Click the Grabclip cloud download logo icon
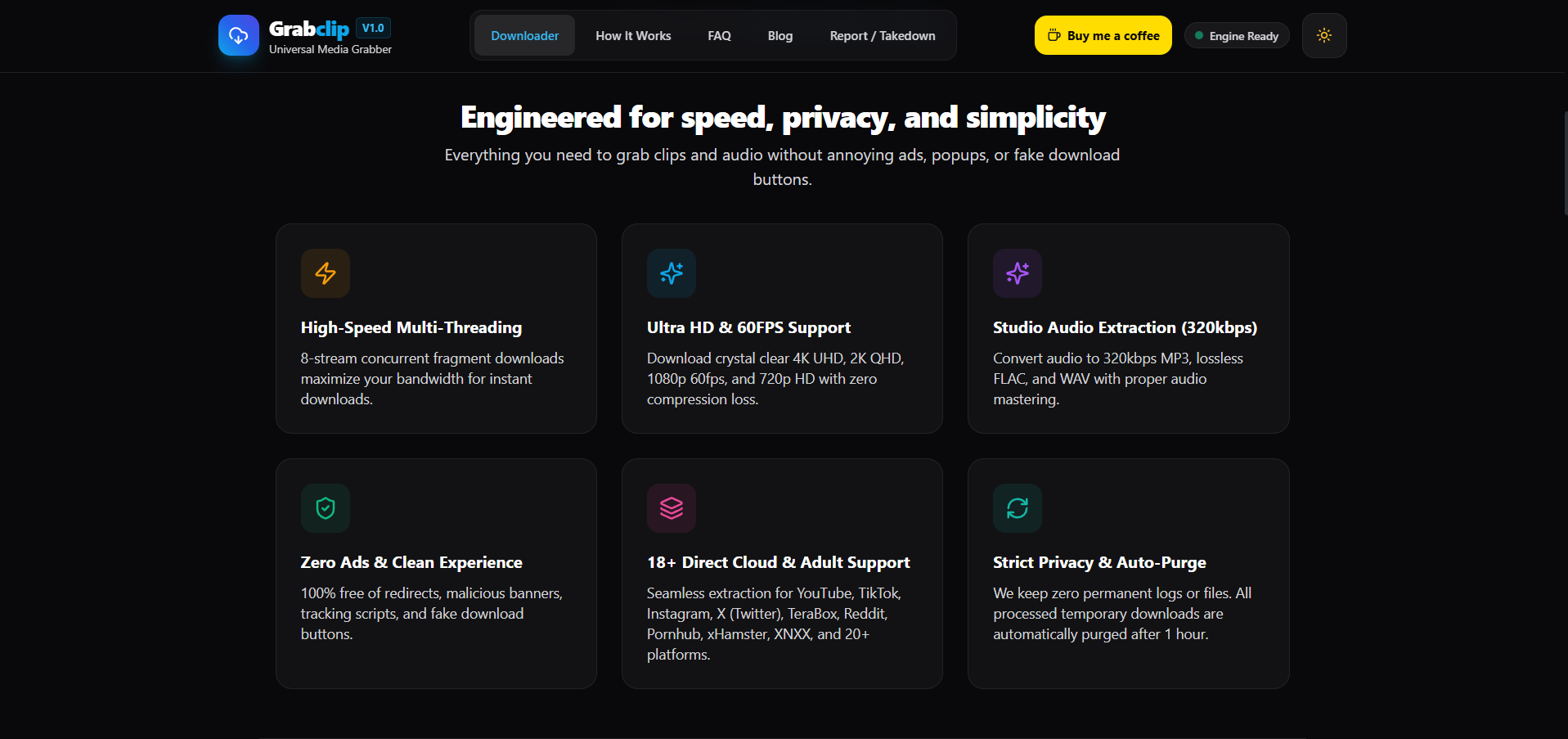 click(239, 35)
